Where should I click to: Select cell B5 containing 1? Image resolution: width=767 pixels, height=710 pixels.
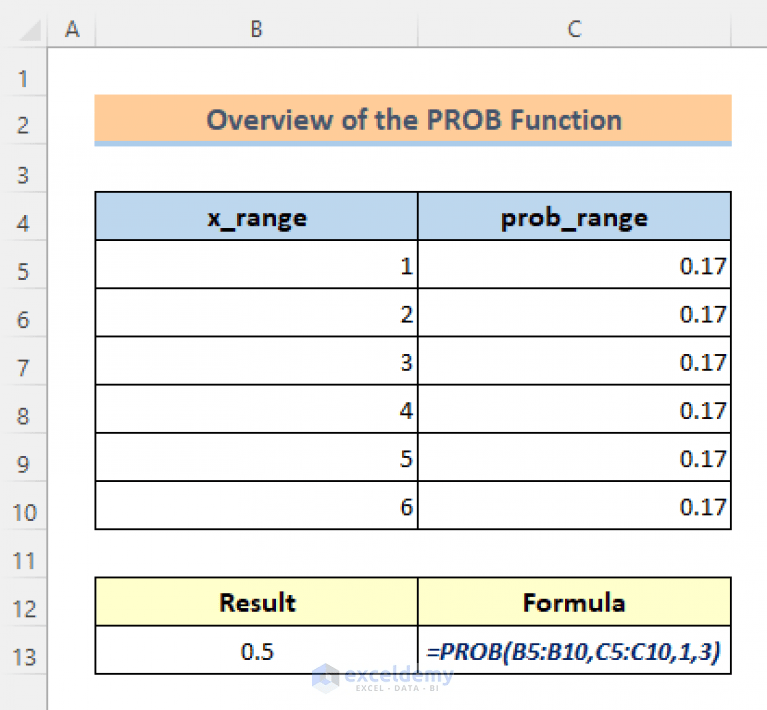[x=257, y=264]
